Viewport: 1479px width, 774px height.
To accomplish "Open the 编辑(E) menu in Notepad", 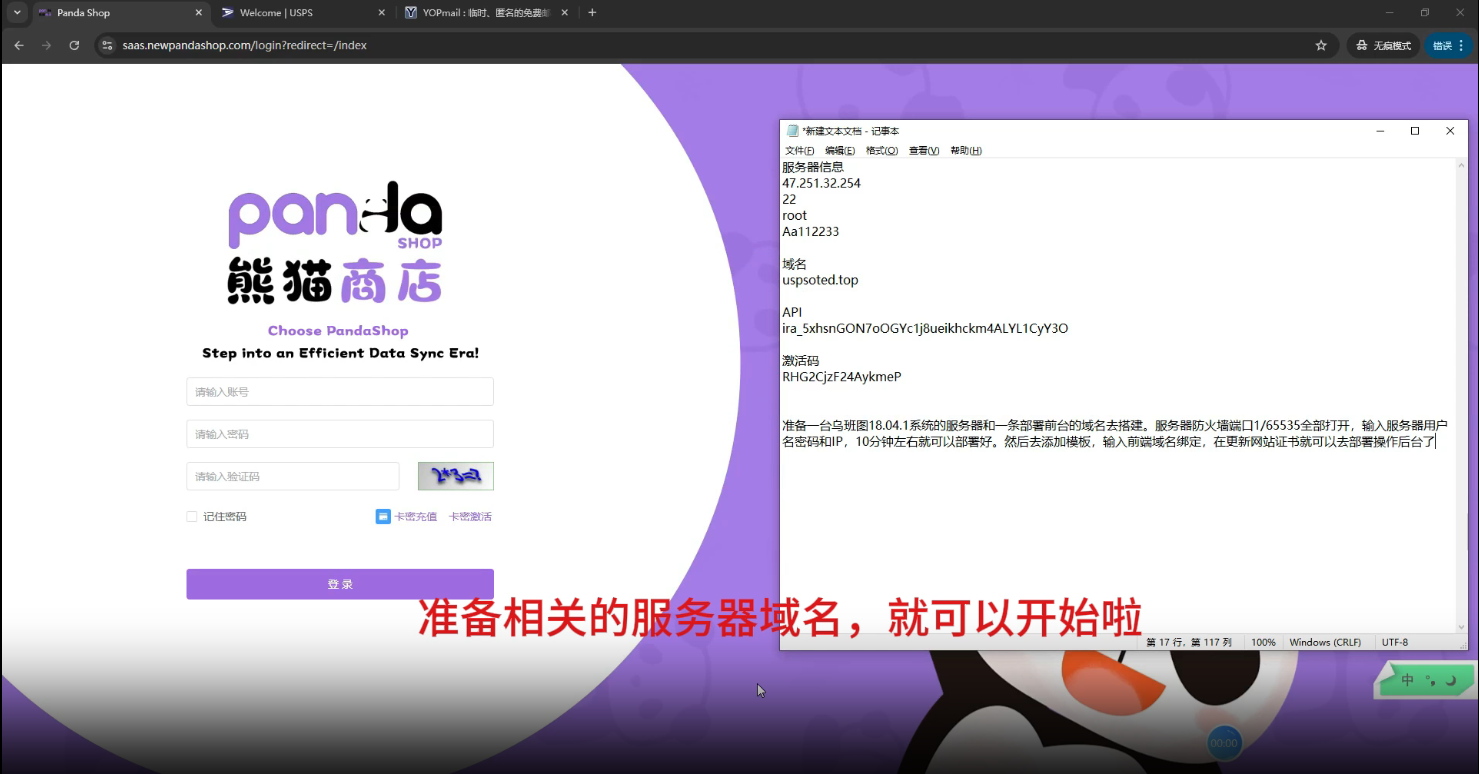I will (x=840, y=151).
